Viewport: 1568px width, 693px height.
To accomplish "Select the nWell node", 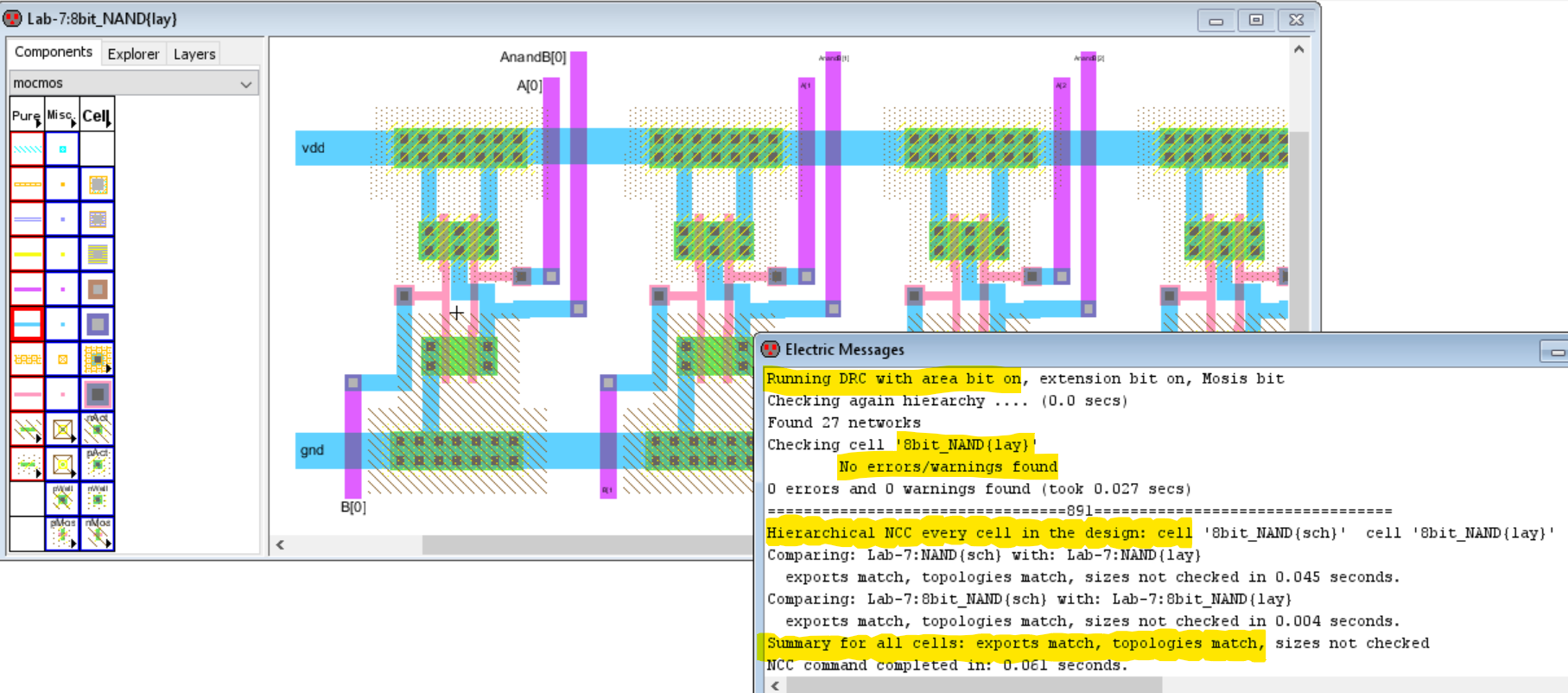I will click(98, 499).
